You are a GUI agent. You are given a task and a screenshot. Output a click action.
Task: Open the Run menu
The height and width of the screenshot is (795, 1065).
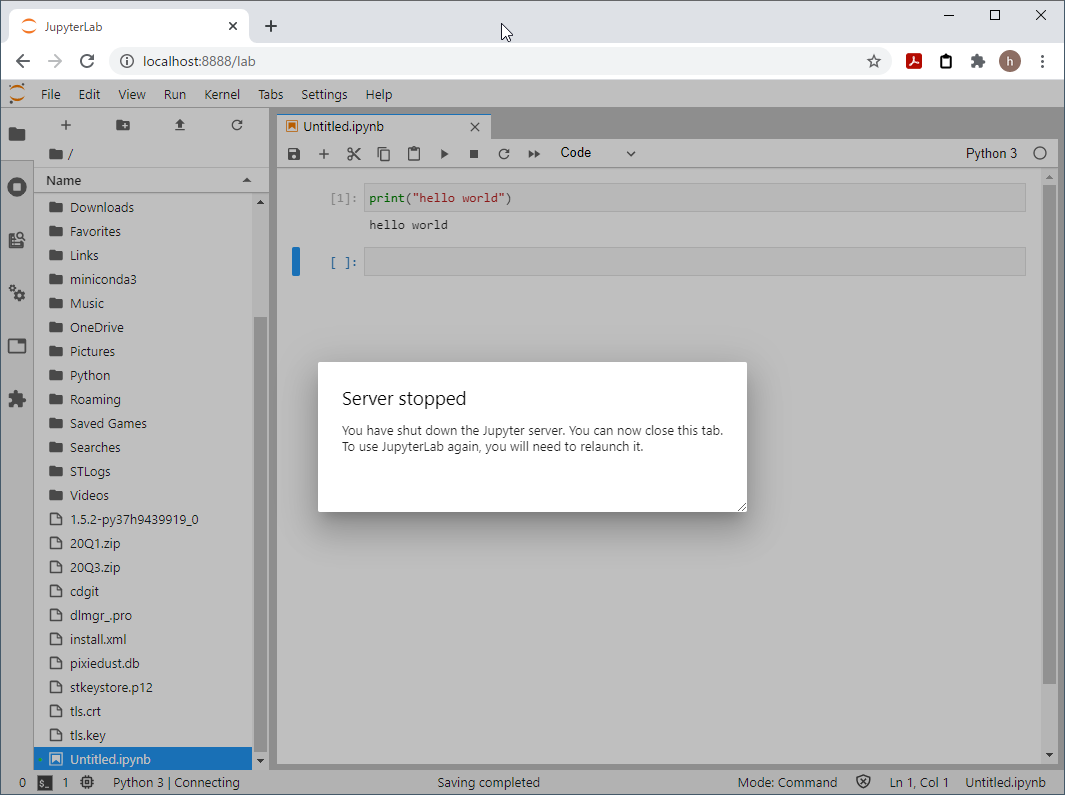(175, 94)
